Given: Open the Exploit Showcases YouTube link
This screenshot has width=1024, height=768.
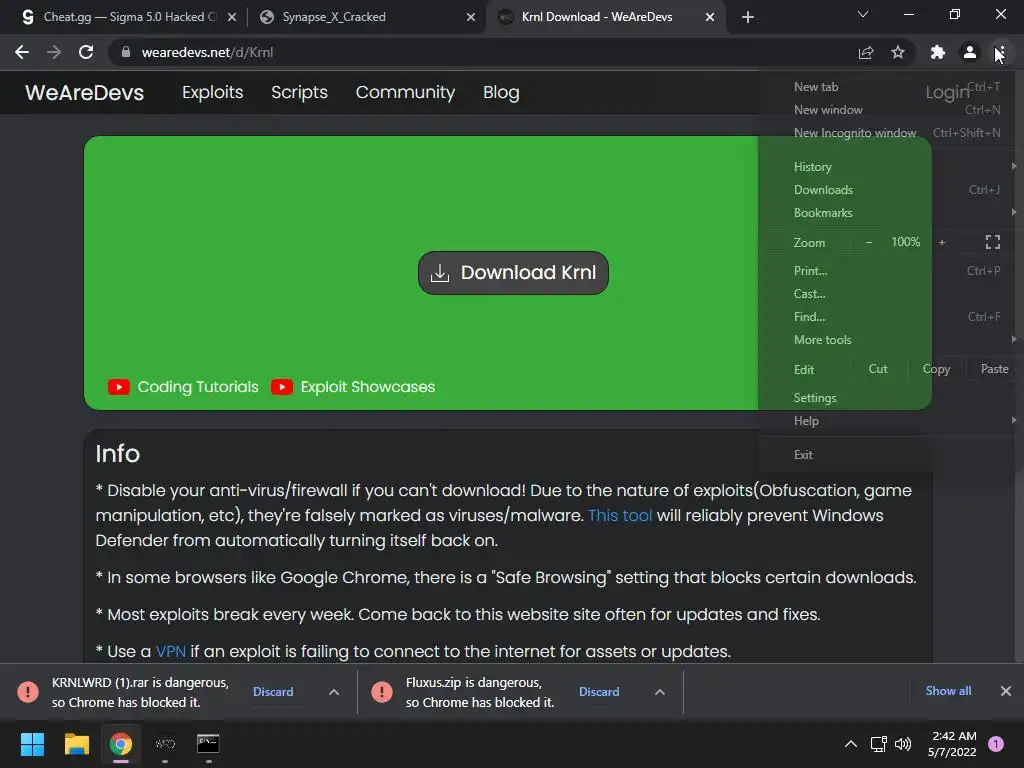Looking at the screenshot, I should click(353, 387).
